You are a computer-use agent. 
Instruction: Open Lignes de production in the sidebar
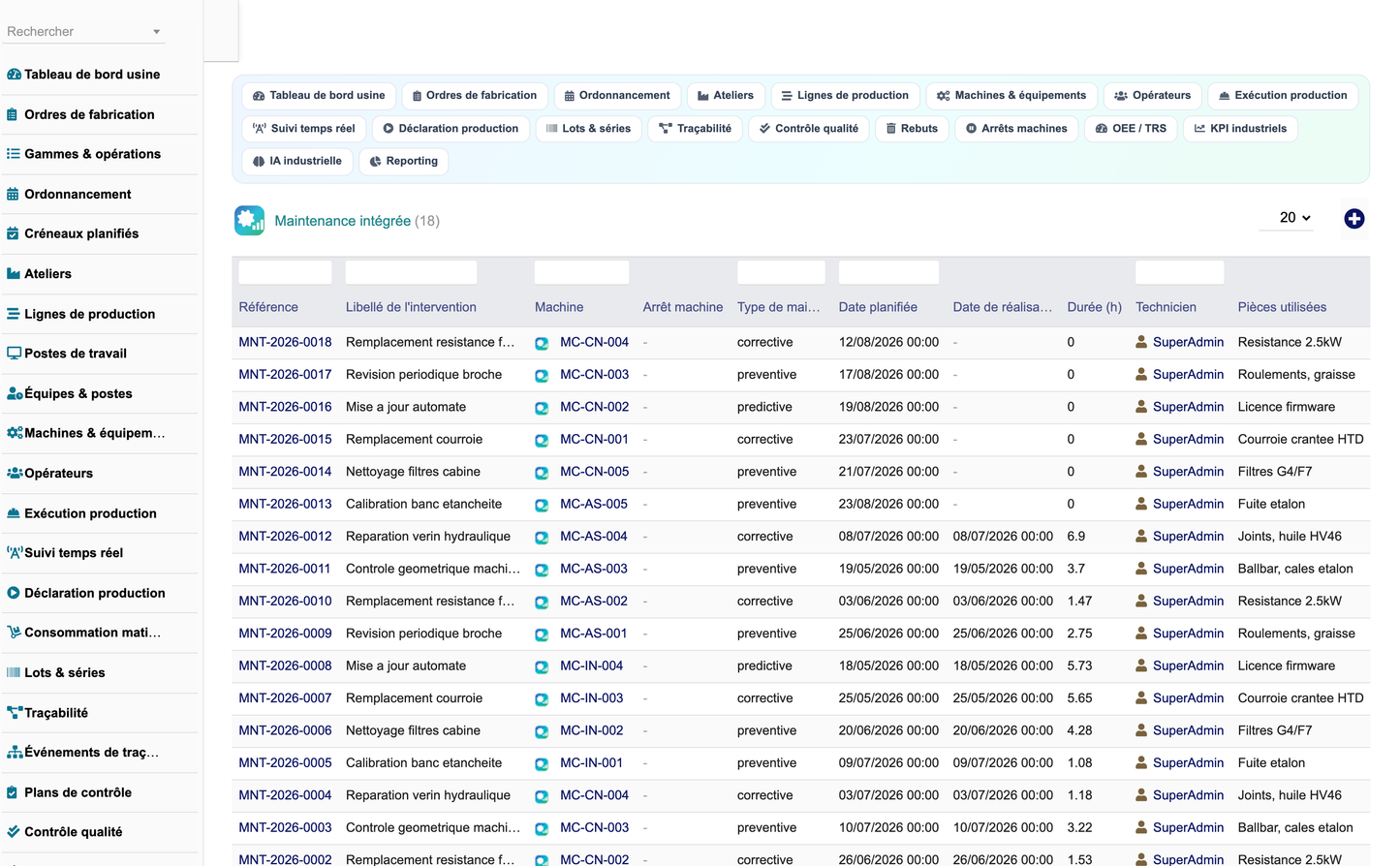[x=89, y=314]
